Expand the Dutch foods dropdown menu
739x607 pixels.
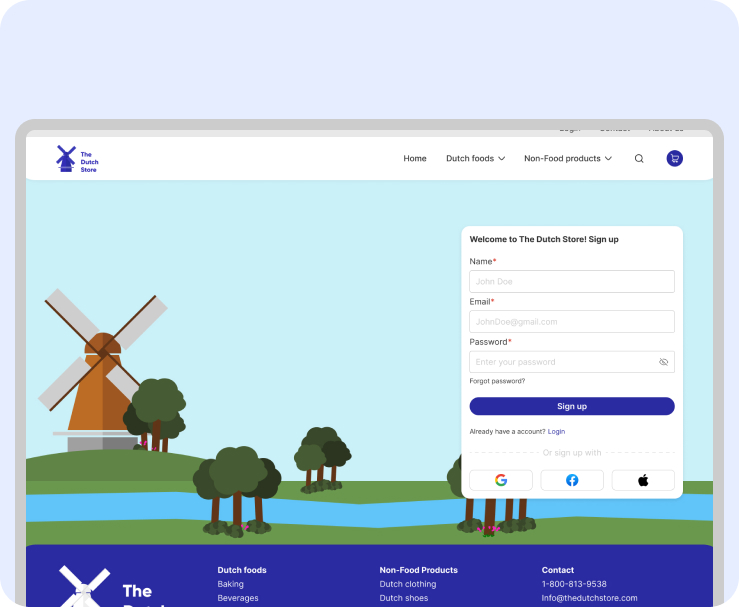(475, 159)
